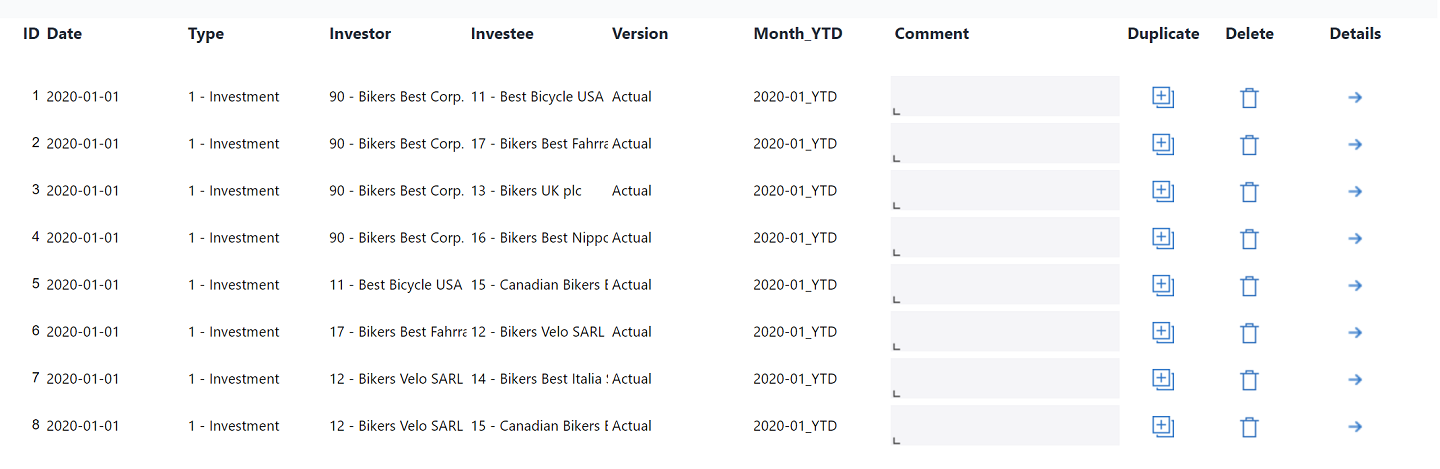Open details arrow for ID 2
The width and height of the screenshot is (1440, 469).
pos(1355,144)
